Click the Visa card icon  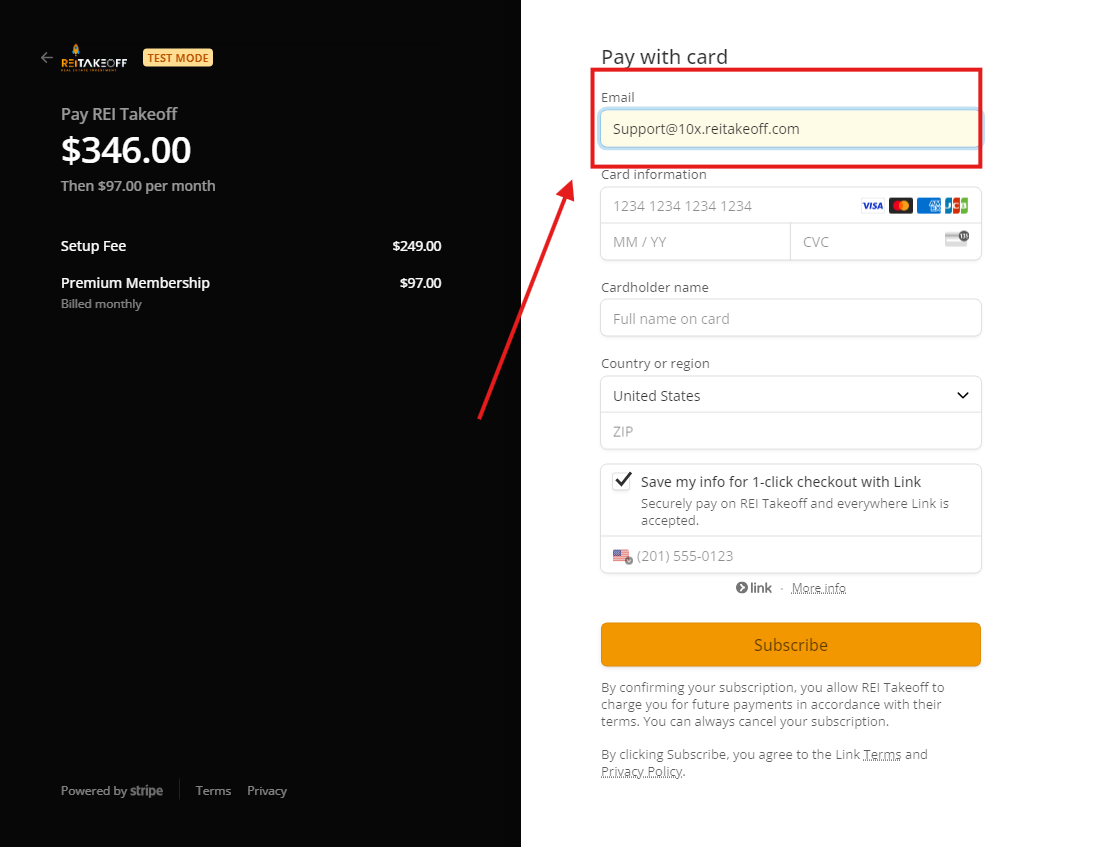[873, 206]
